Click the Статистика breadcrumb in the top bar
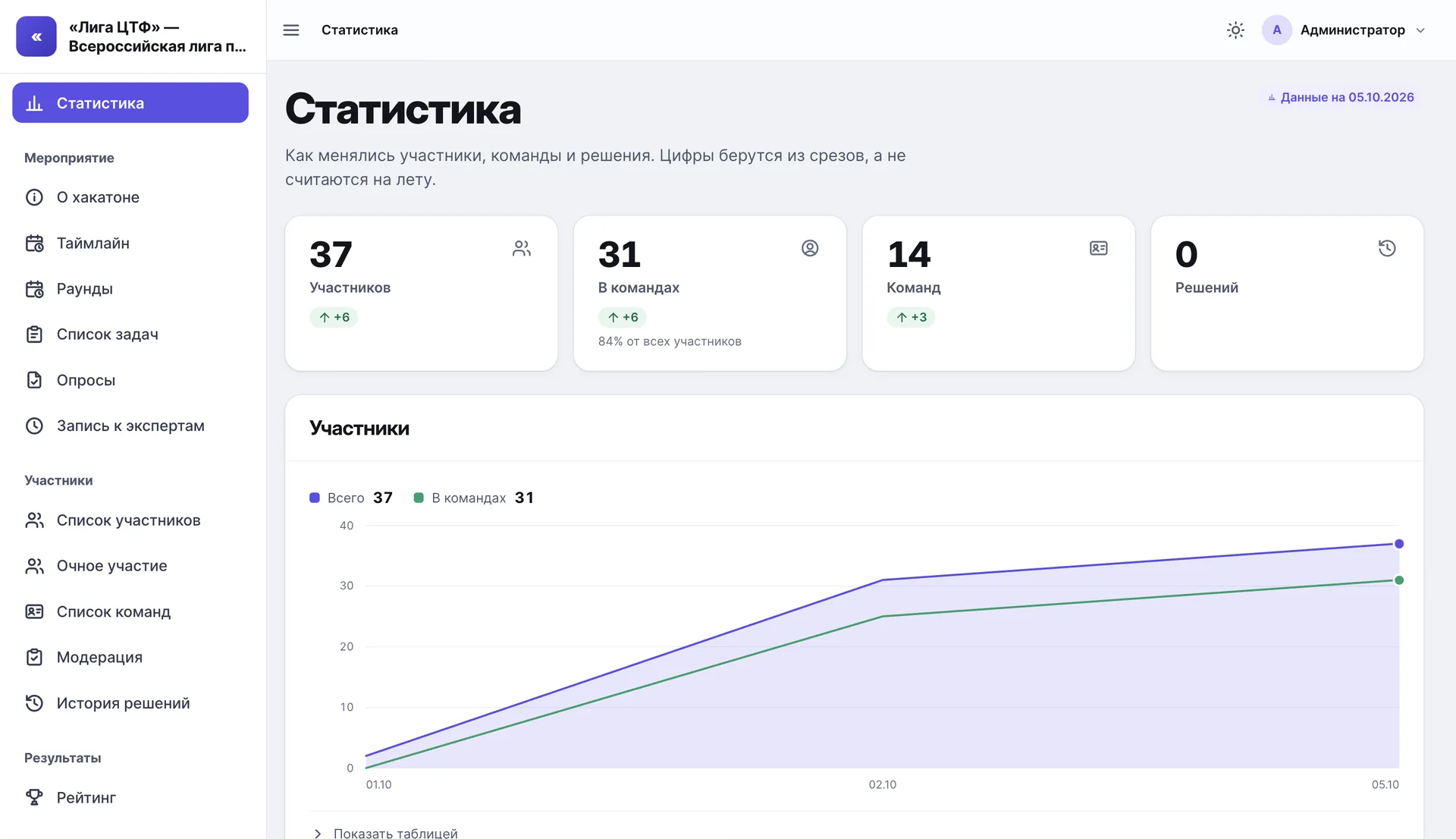Screen dimensions: 1456x839 (359, 30)
